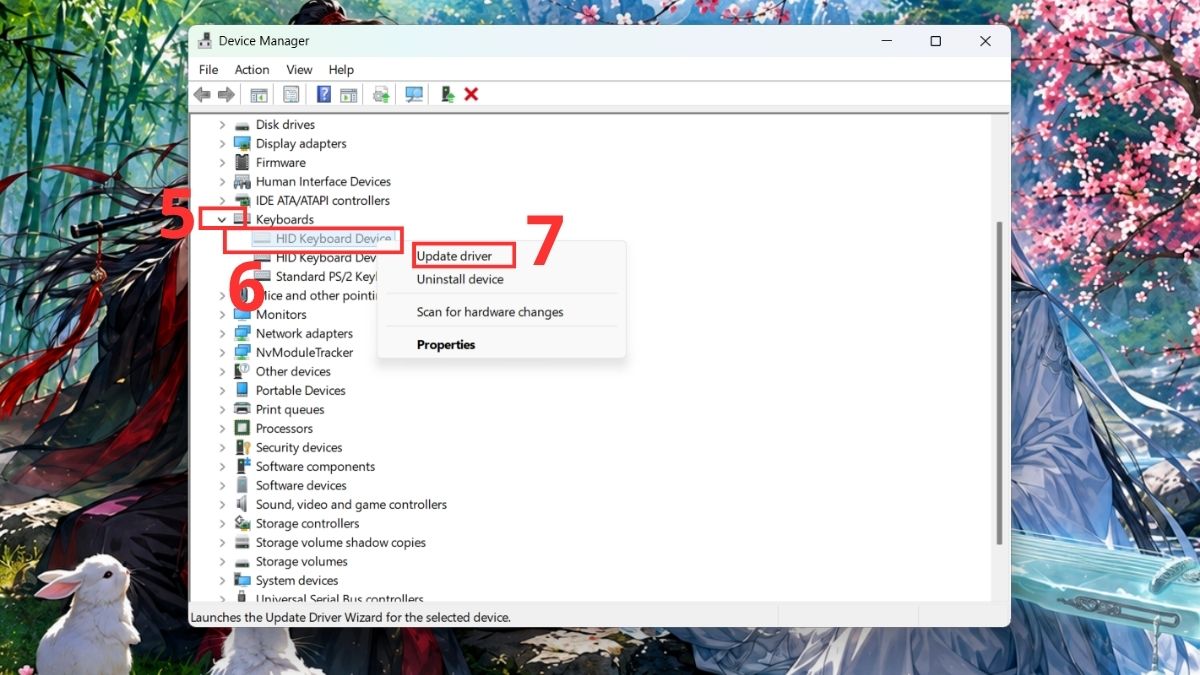Click the gear with green arrow toolbar icon
Image resolution: width=1200 pixels, height=675 pixels.
[x=381, y=94]
